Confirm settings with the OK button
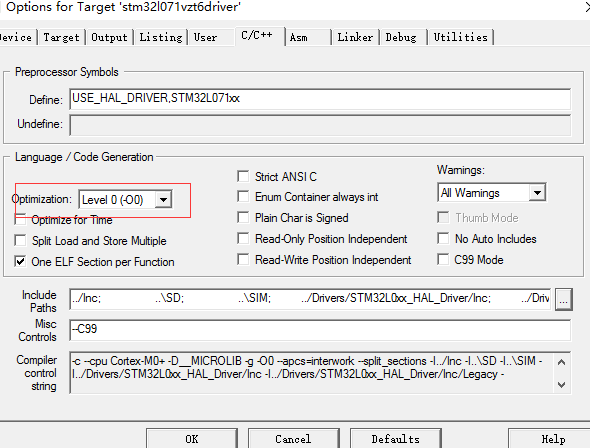The image size is (590, 448). pyautogui.click(x=192, y=439)
